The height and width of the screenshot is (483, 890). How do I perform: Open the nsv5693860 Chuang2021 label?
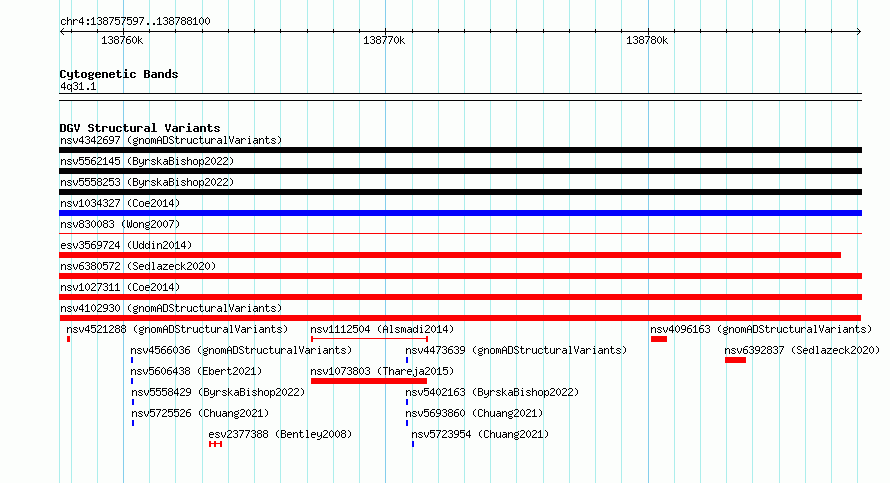[x=474, y=413]
